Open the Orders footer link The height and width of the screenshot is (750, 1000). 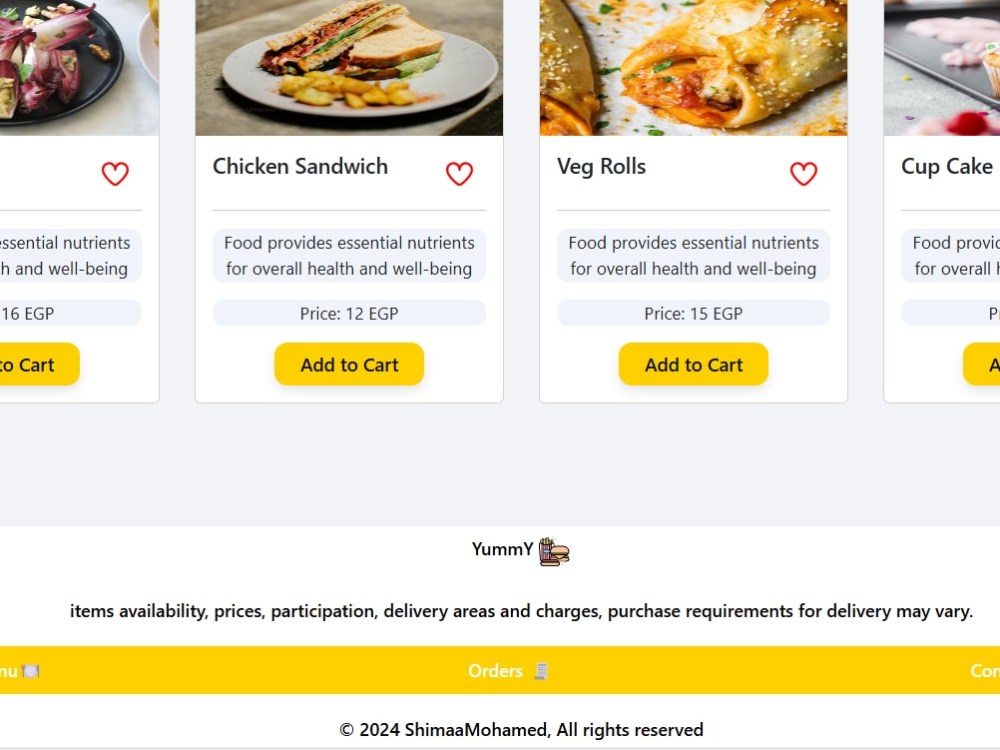(x=496, y=671)
